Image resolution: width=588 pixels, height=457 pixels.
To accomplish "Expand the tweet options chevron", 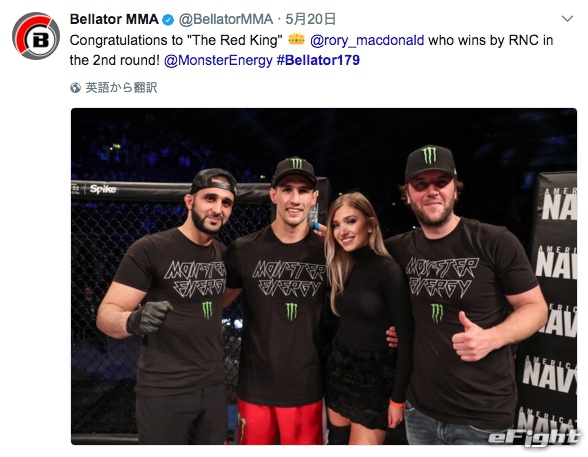I will (567, 18).
